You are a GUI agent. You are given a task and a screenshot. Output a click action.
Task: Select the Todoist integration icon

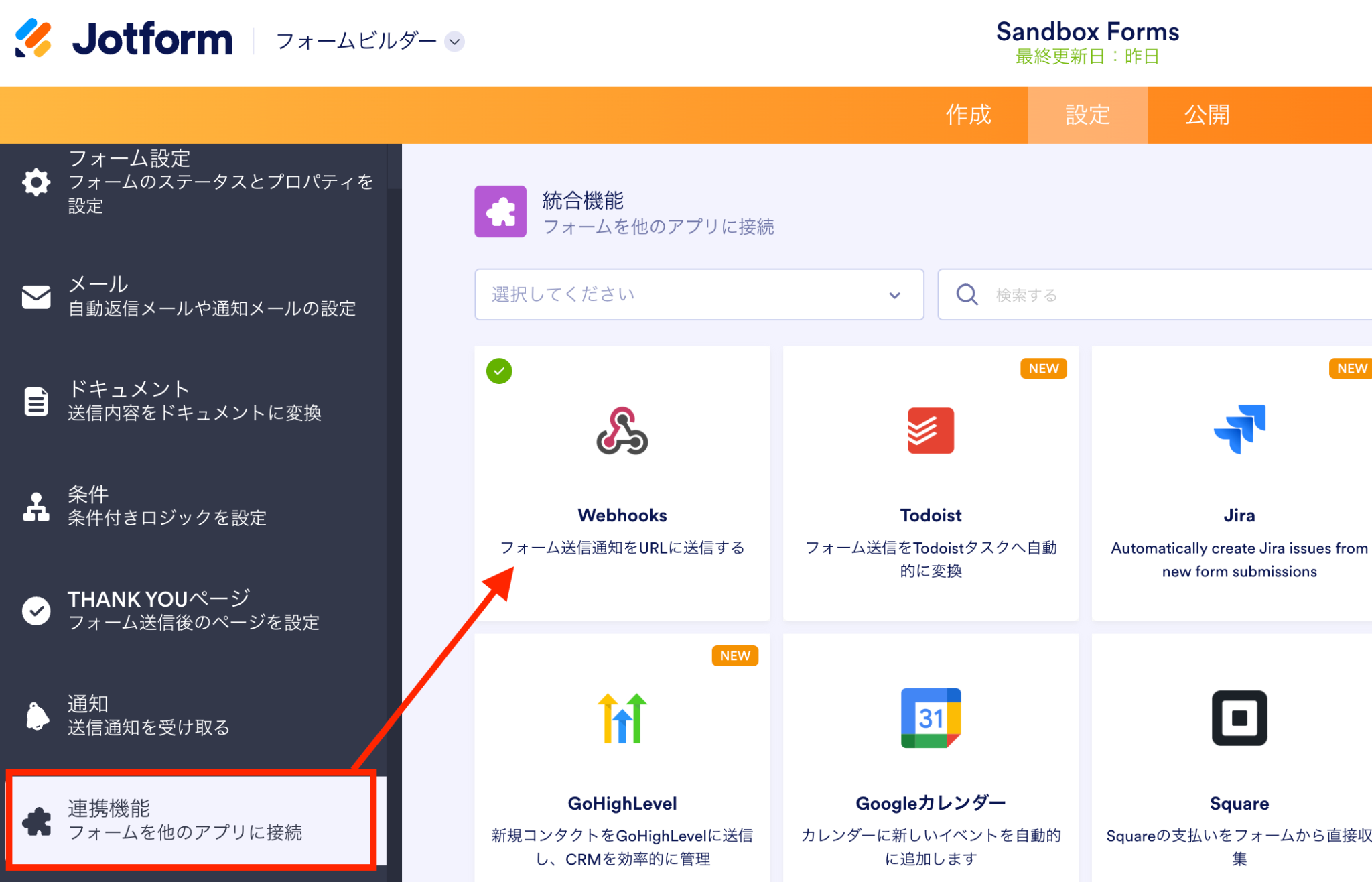coord(930,431)
